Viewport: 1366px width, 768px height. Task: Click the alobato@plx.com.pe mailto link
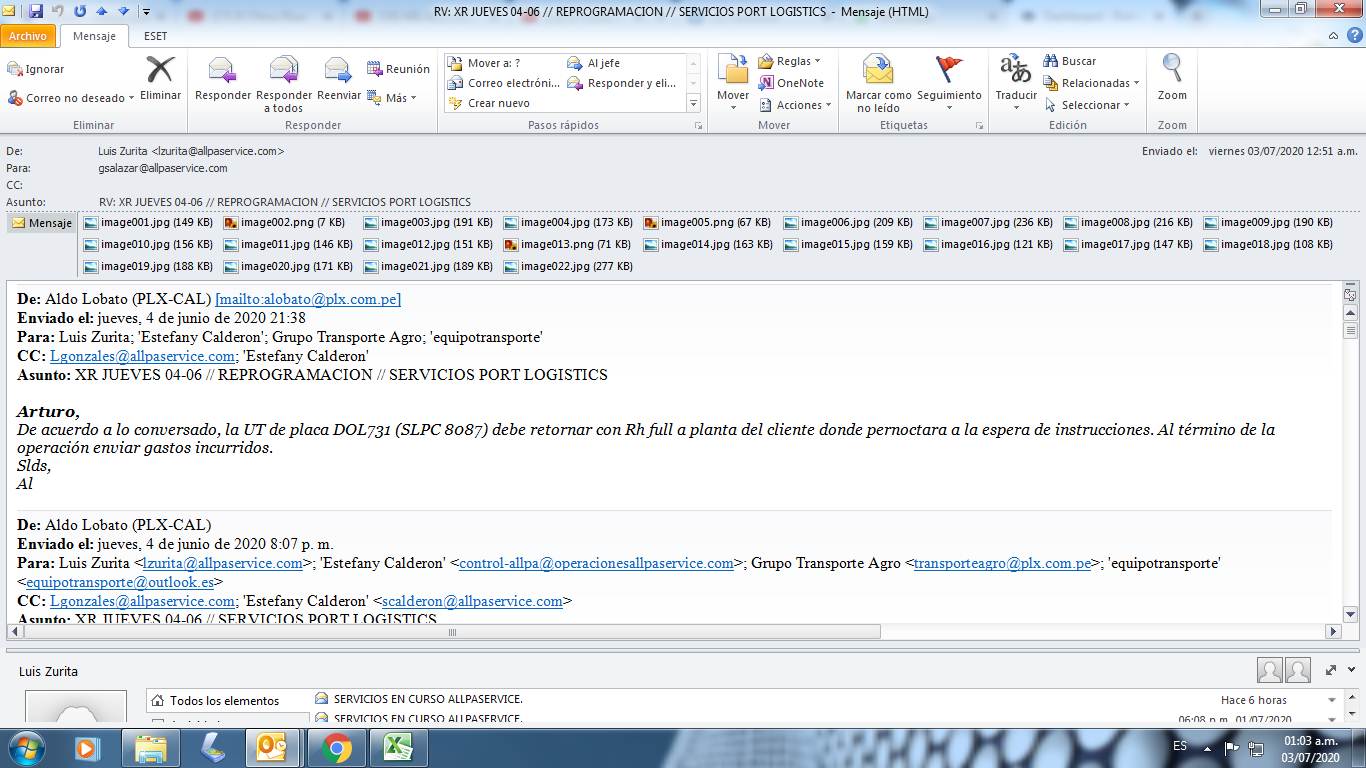coord(308,299)
